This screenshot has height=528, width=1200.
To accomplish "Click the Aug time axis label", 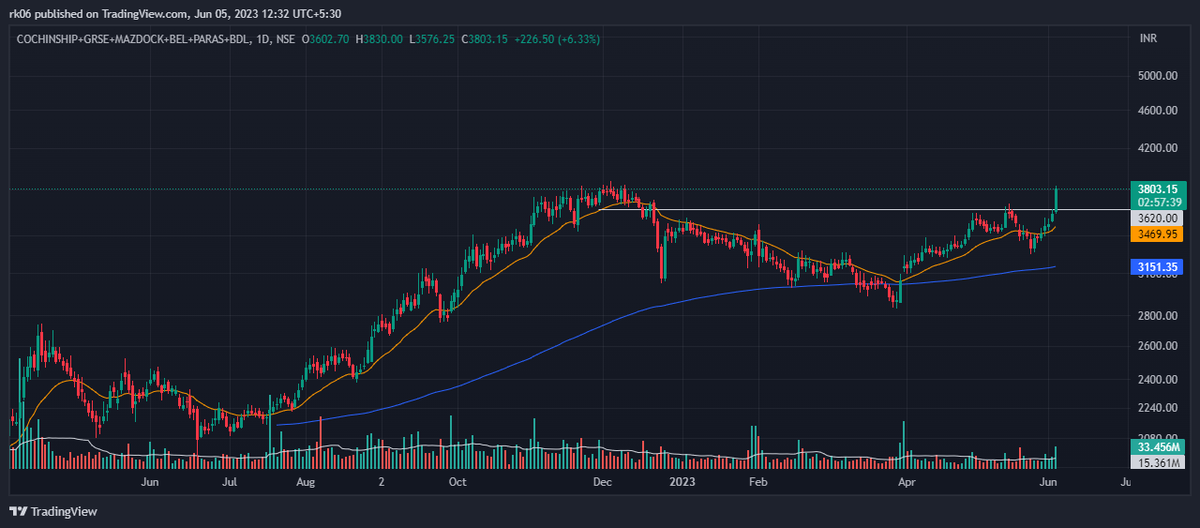I will click(x=306, y=482).
